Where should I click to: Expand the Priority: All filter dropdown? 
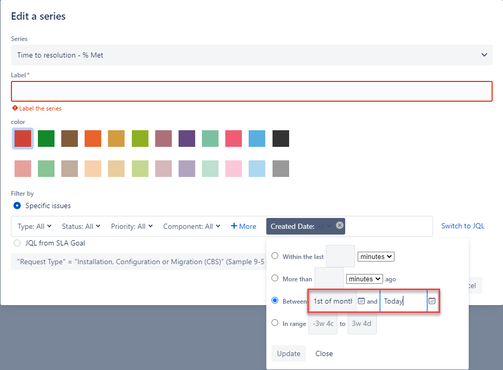pos(132,226)
